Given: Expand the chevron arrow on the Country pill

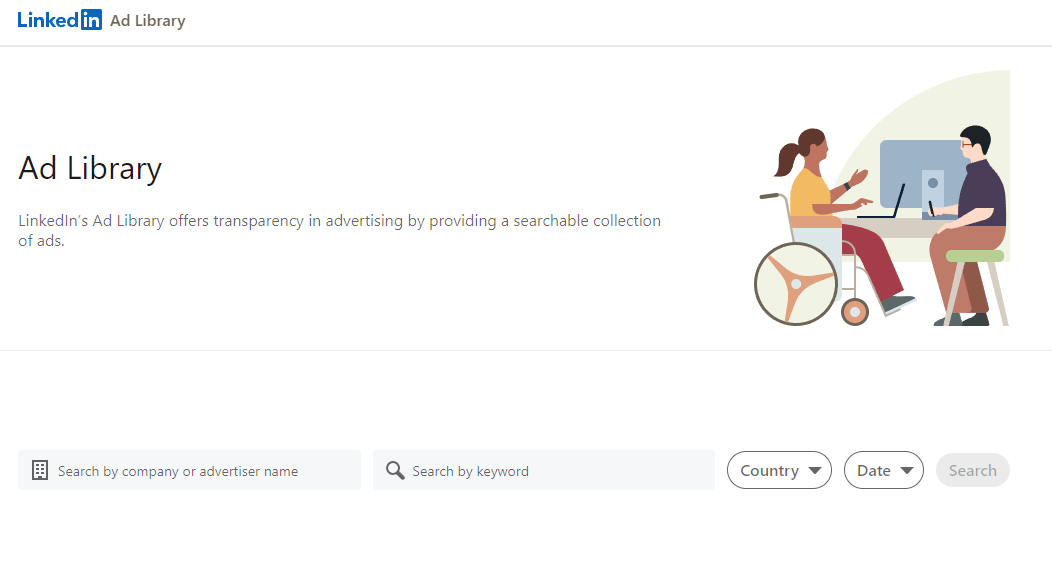Looking at the screenshot, I should click(x=812, y=470).
